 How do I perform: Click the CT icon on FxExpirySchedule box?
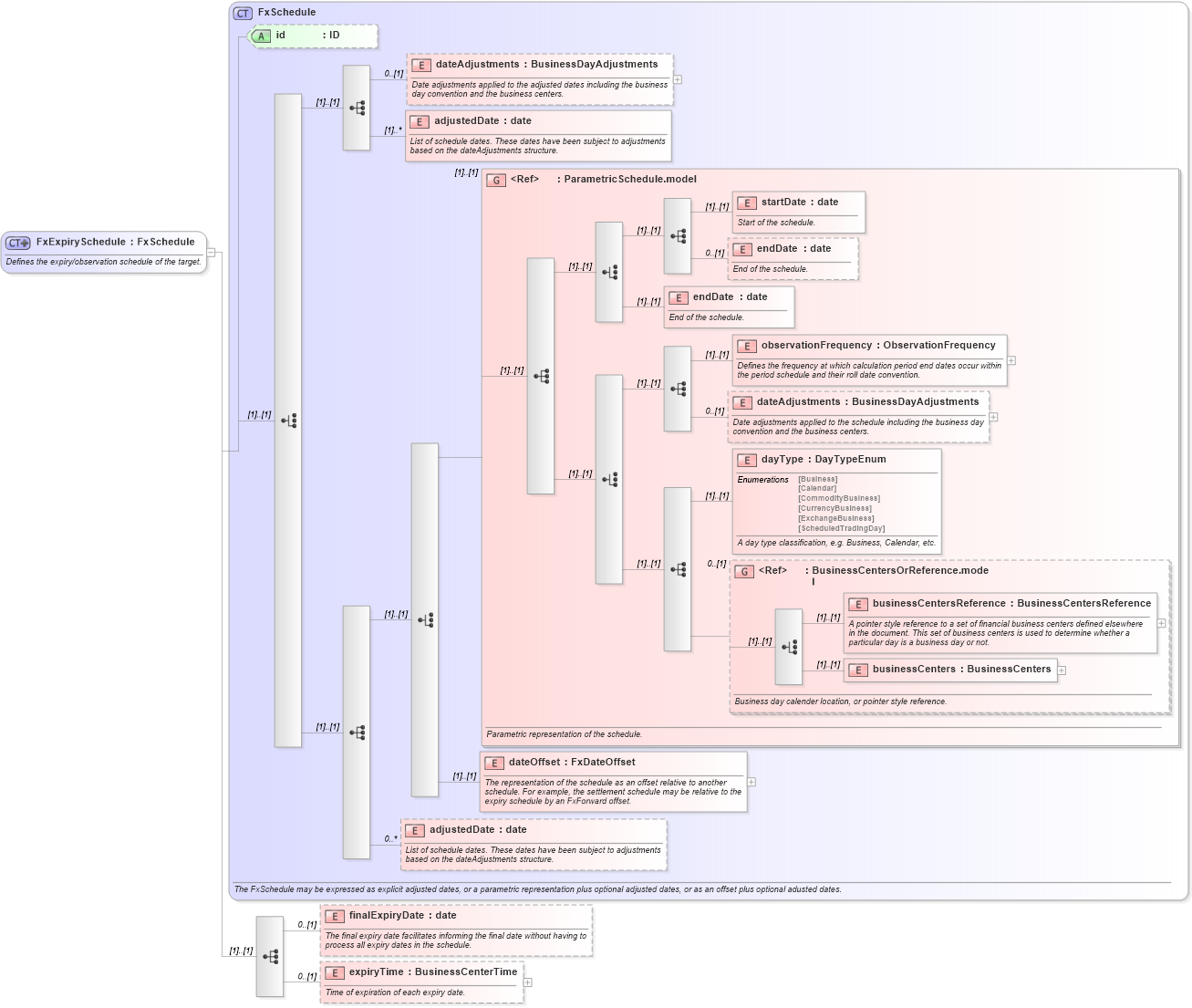point(16,242)
